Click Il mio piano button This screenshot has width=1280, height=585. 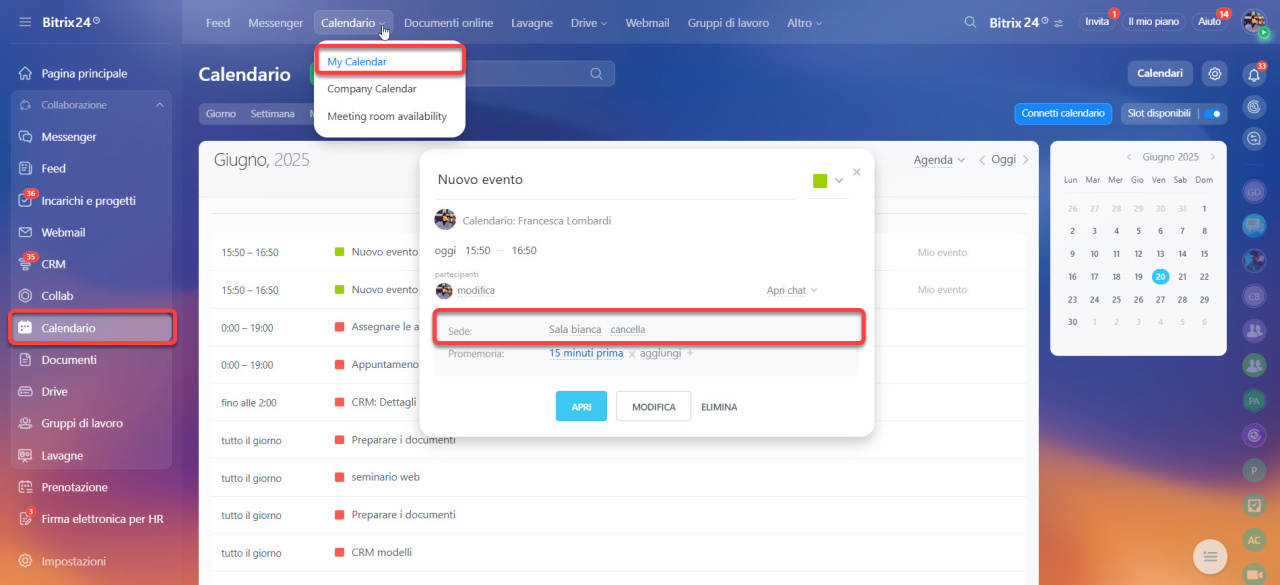(x=1153, y=21)
